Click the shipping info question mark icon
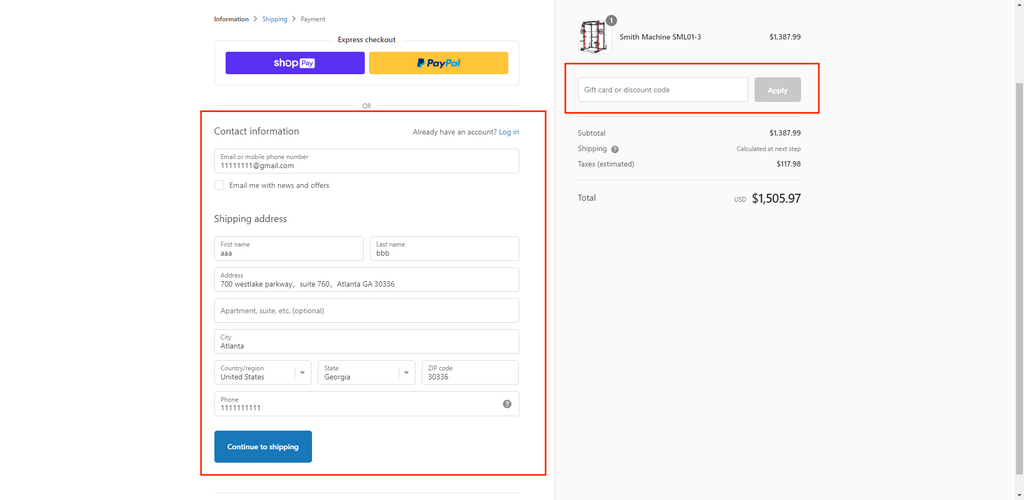This screenshot has width=1024, height=500. (x=615, y=149)
